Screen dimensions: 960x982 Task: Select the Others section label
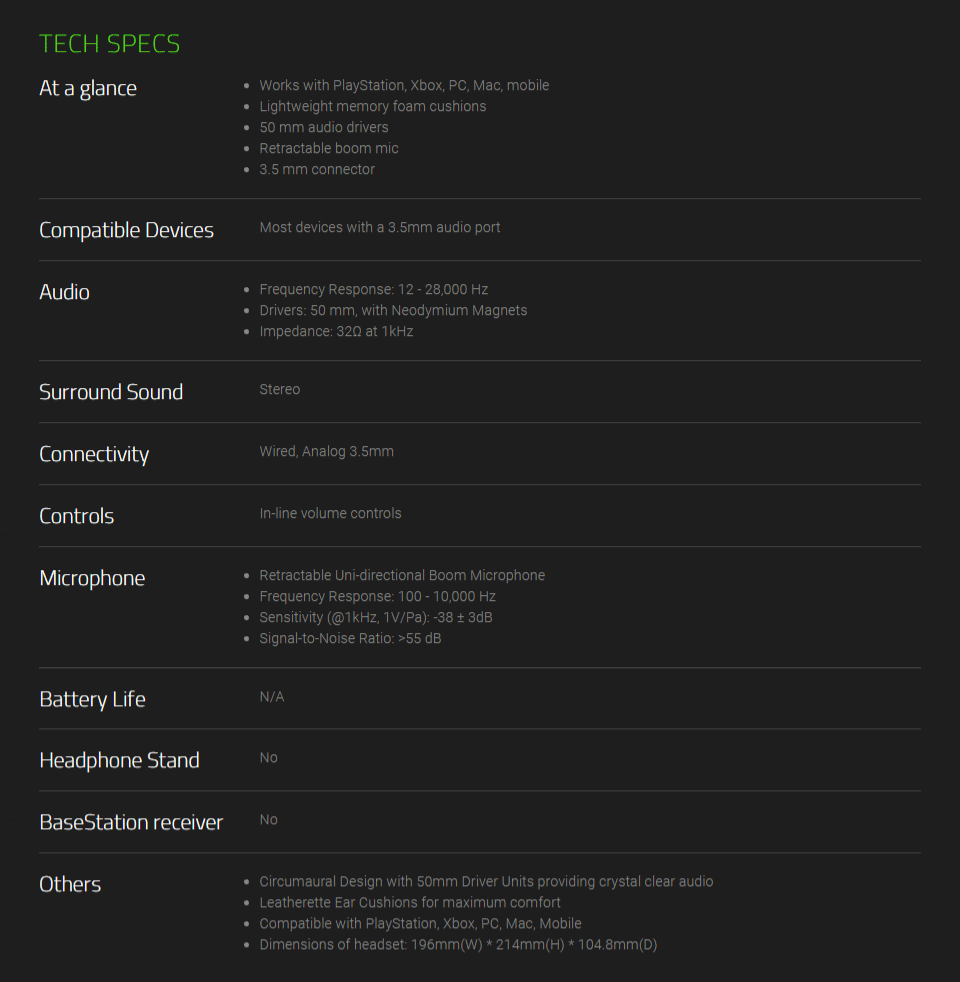[x=70, y=884]
